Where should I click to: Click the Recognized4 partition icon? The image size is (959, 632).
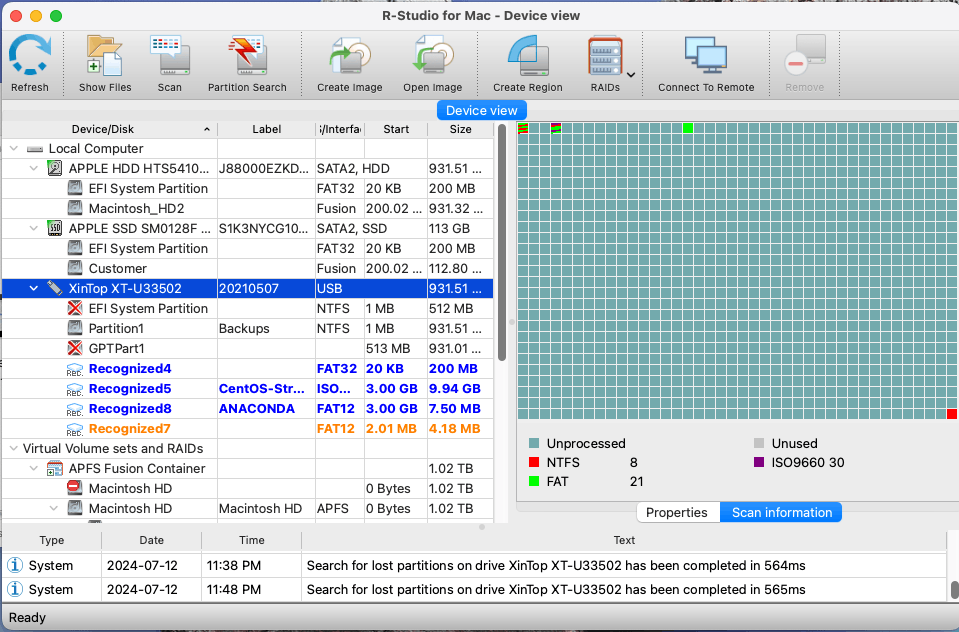(75, 369)
